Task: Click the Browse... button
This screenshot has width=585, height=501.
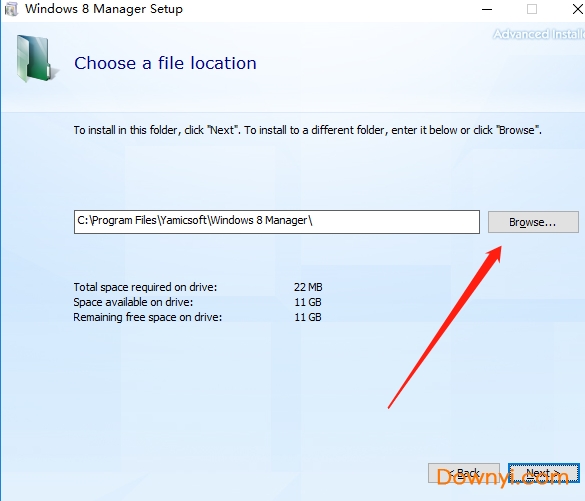Action: [x=533, y=222]
